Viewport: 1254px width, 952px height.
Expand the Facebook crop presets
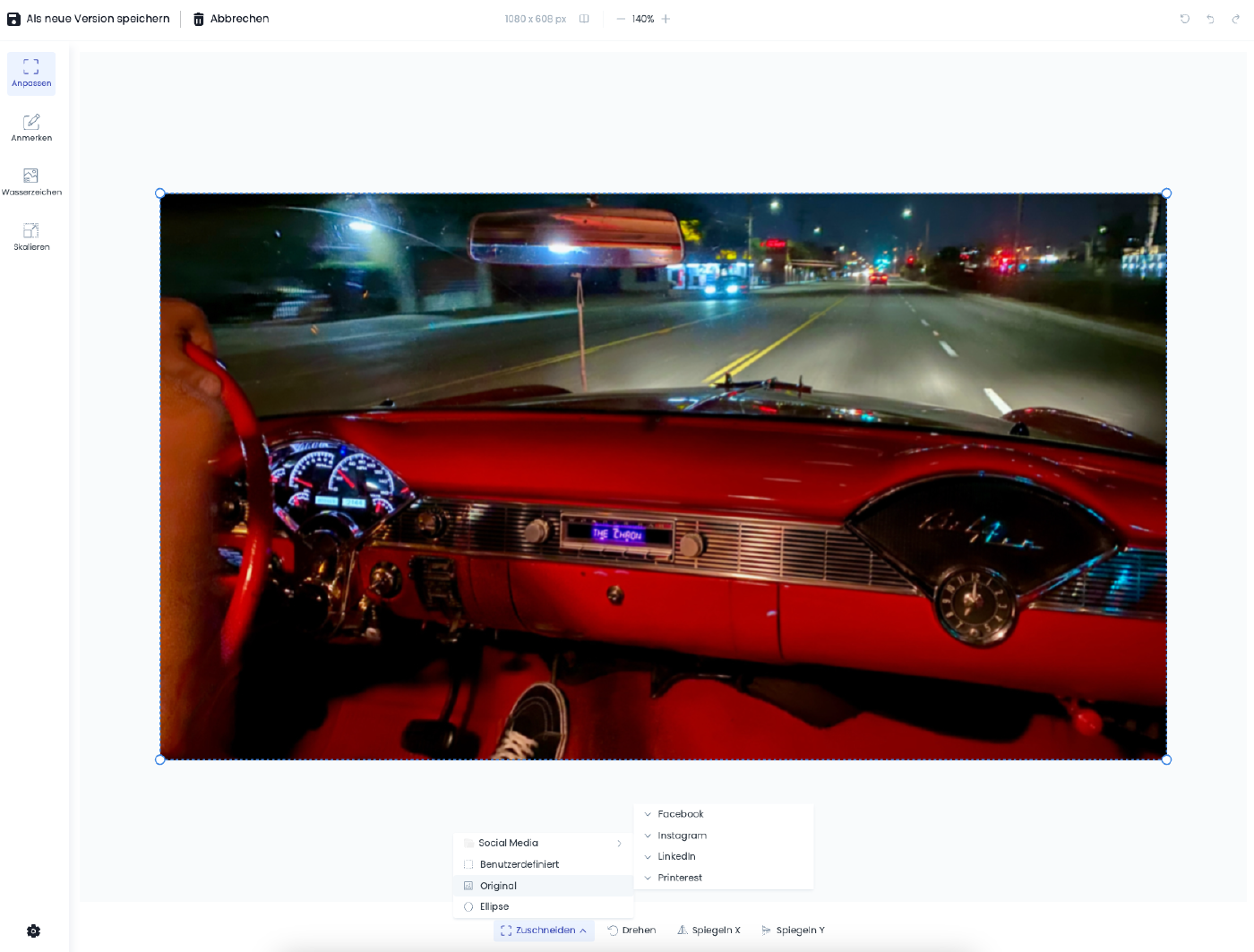tap(681, 814)
